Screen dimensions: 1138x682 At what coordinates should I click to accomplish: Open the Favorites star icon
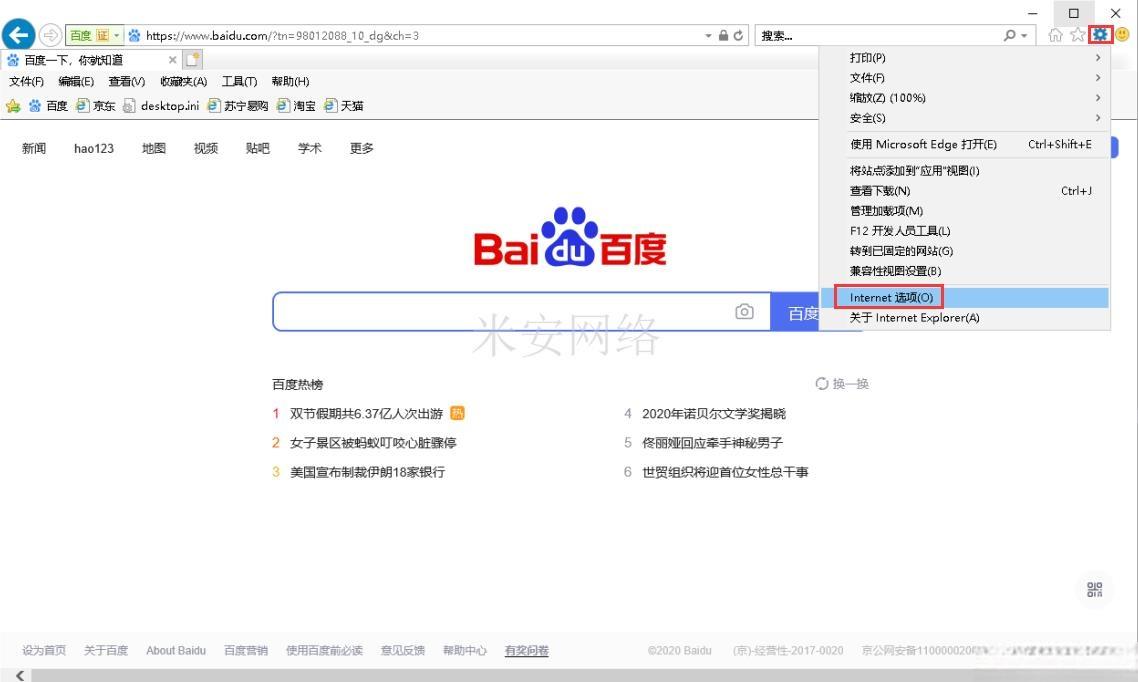coord(1078,35)
